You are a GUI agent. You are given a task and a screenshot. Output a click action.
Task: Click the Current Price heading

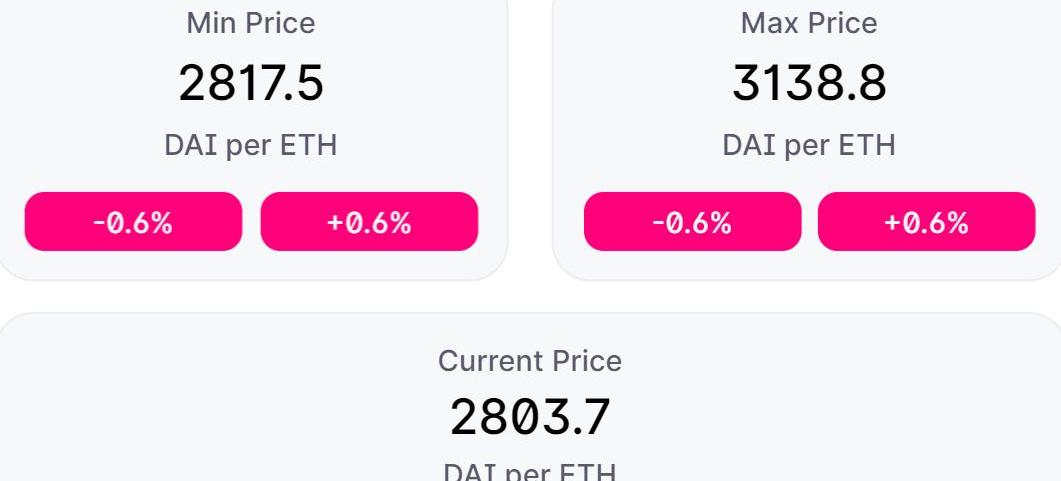[x=530, y=361]
